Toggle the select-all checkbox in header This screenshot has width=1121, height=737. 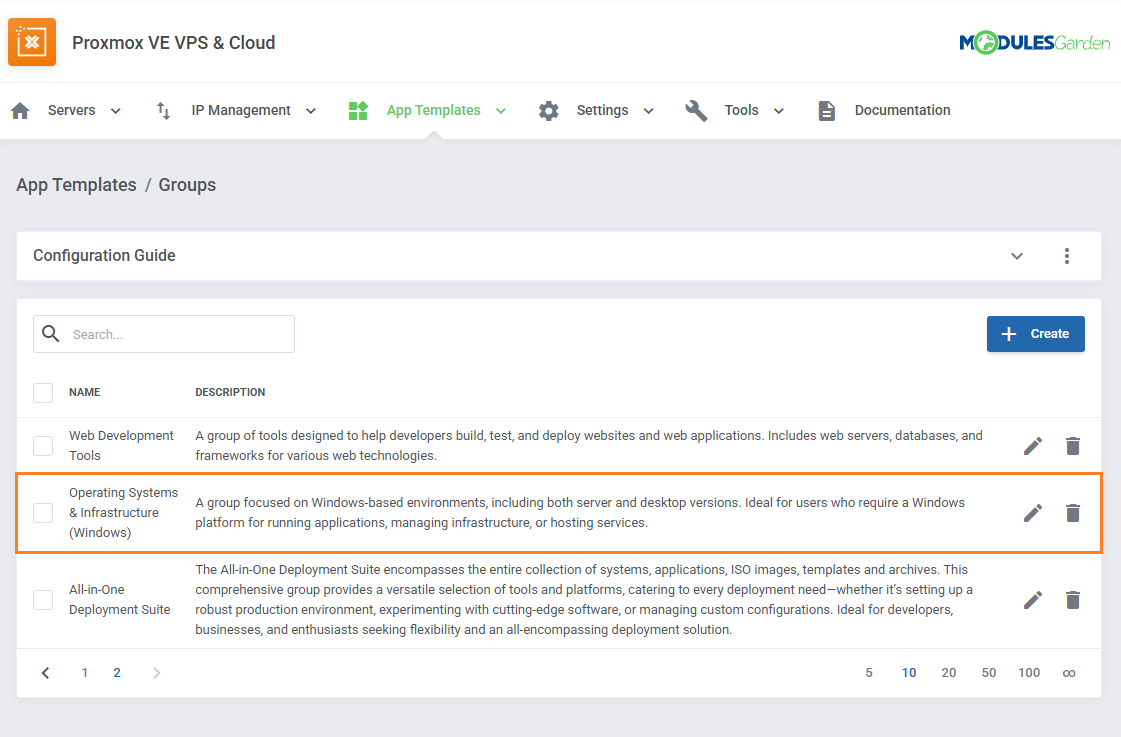pos(43,392)
